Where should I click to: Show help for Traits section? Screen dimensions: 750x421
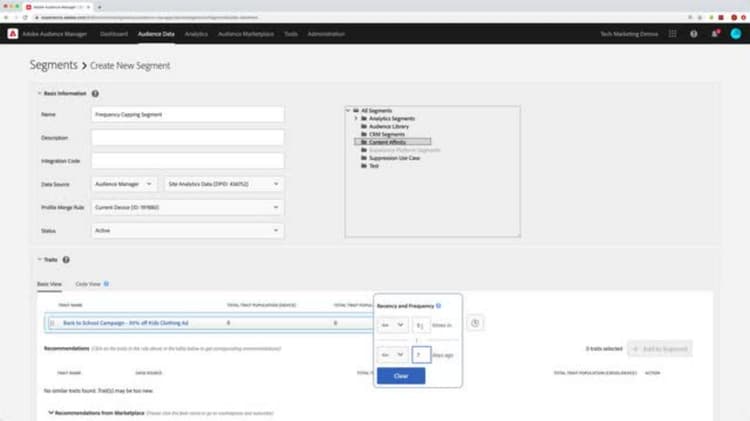click(66, 260)
